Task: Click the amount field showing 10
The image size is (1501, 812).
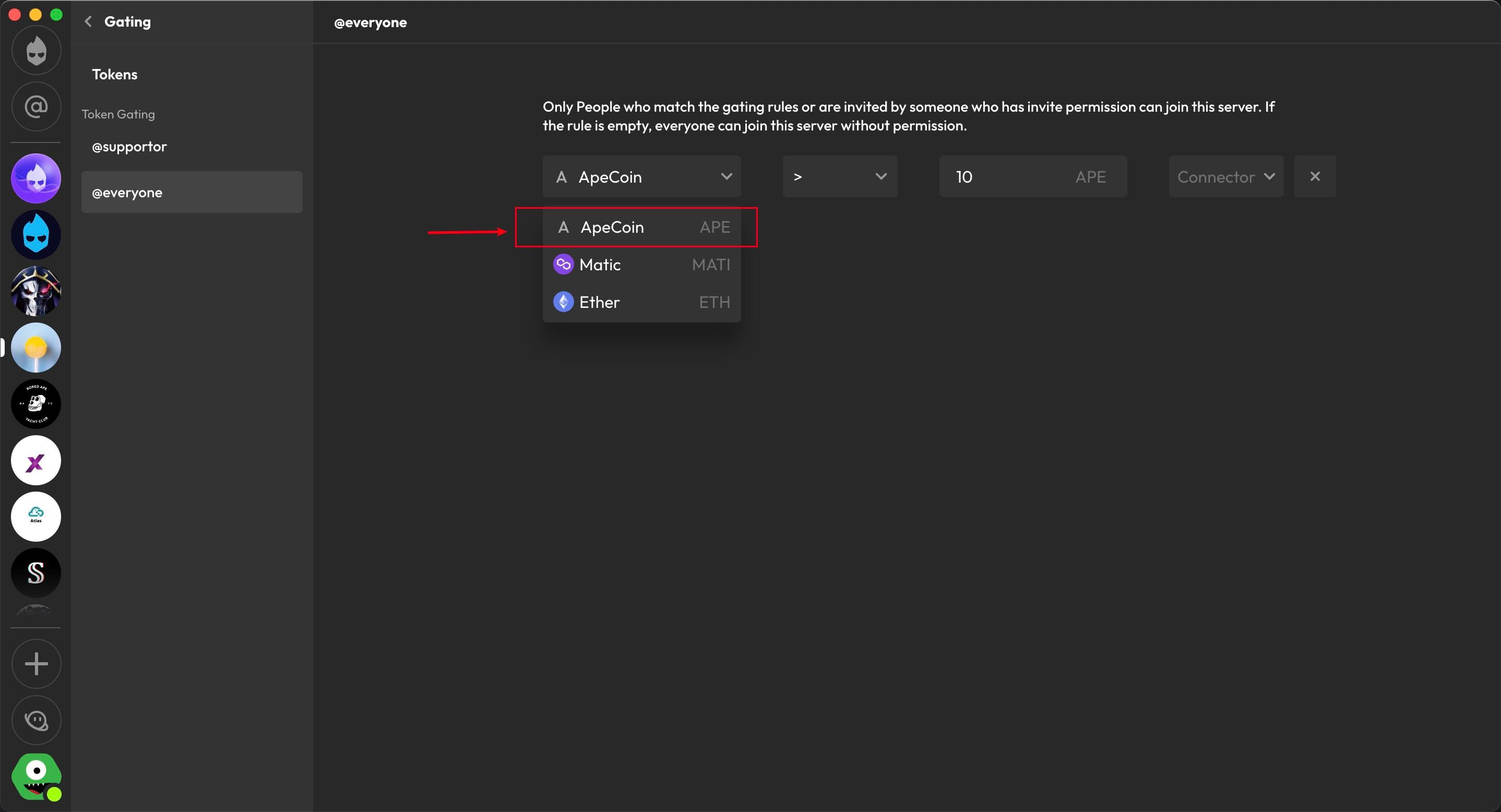Action: [x=1032, y=176]
